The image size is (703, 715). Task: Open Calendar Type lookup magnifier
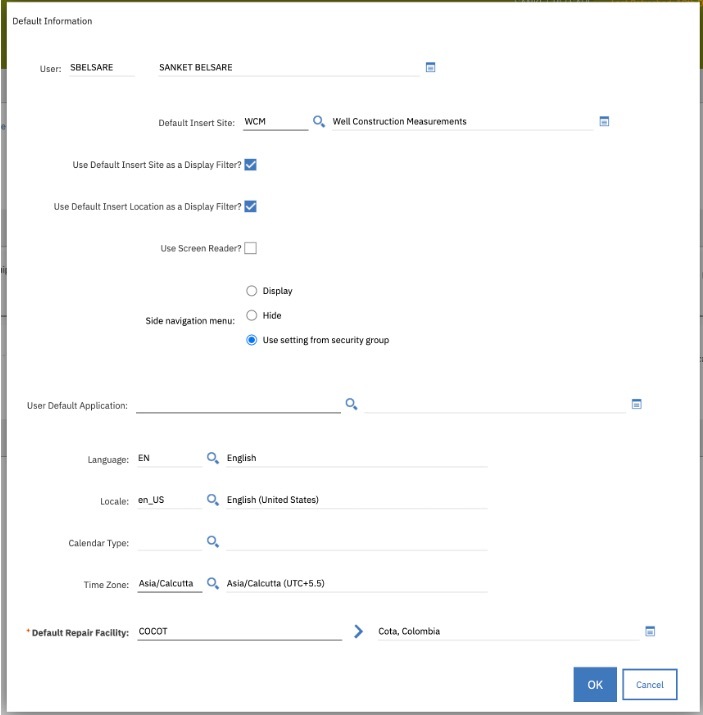coord(213,541)
